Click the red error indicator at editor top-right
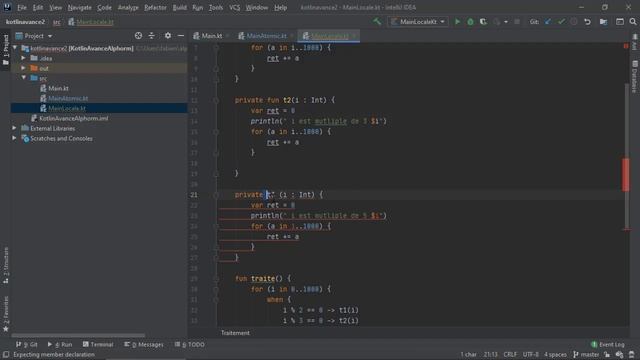The image size is (640, 360). (x=626, y=46)
